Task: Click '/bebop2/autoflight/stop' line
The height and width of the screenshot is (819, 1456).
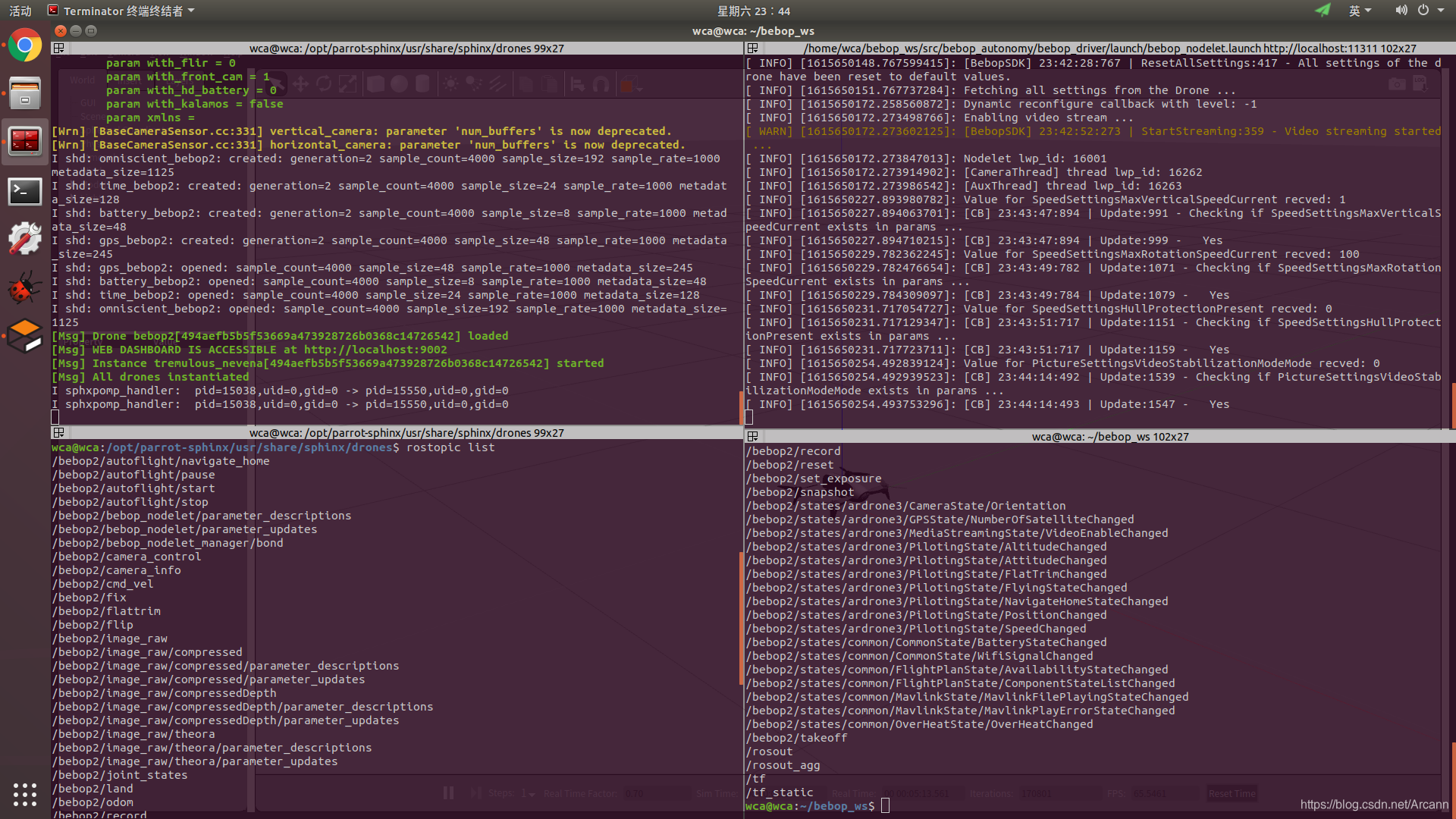Action: pyautogui.click(x=130, y=502)
